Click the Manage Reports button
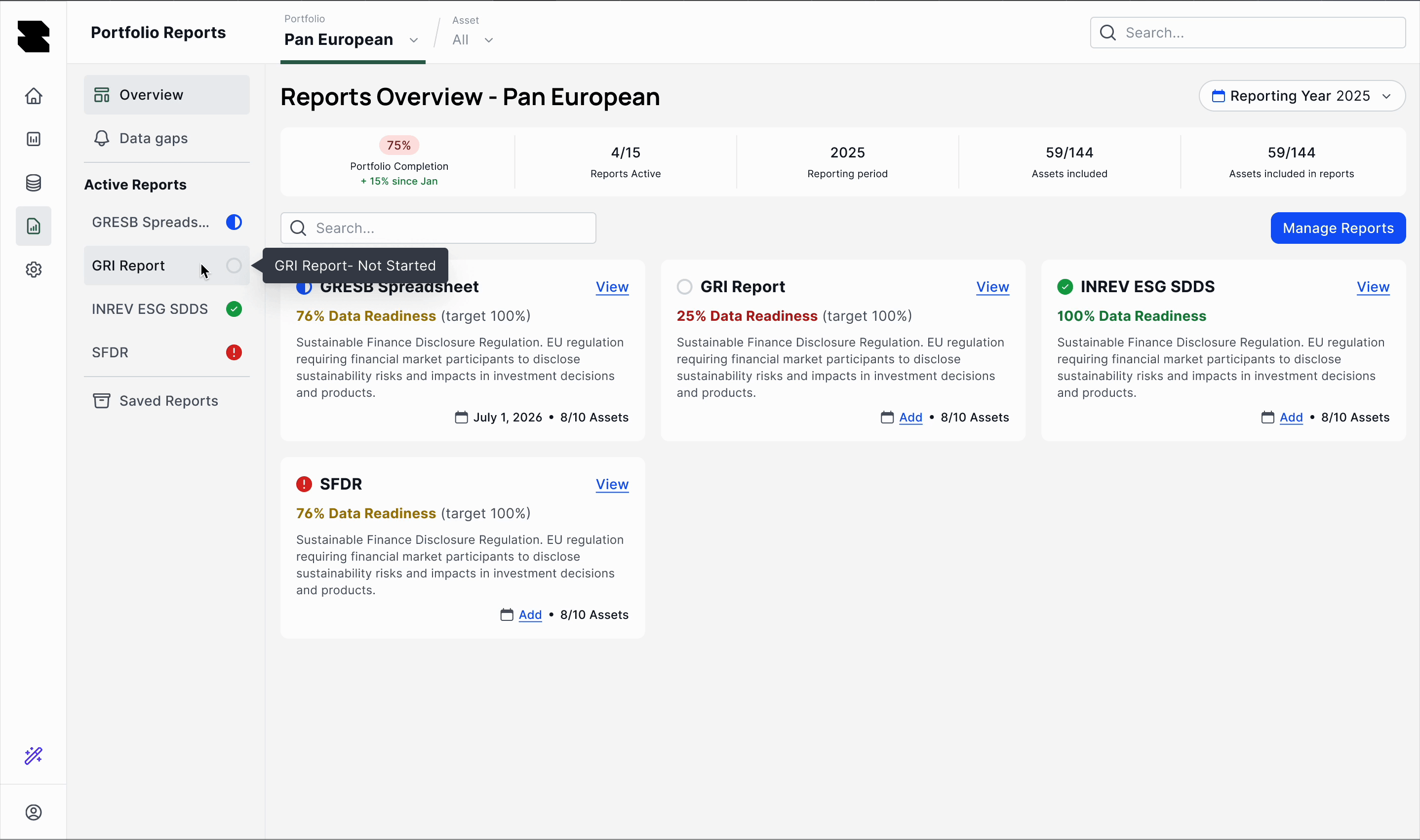 pos(1338,228)
